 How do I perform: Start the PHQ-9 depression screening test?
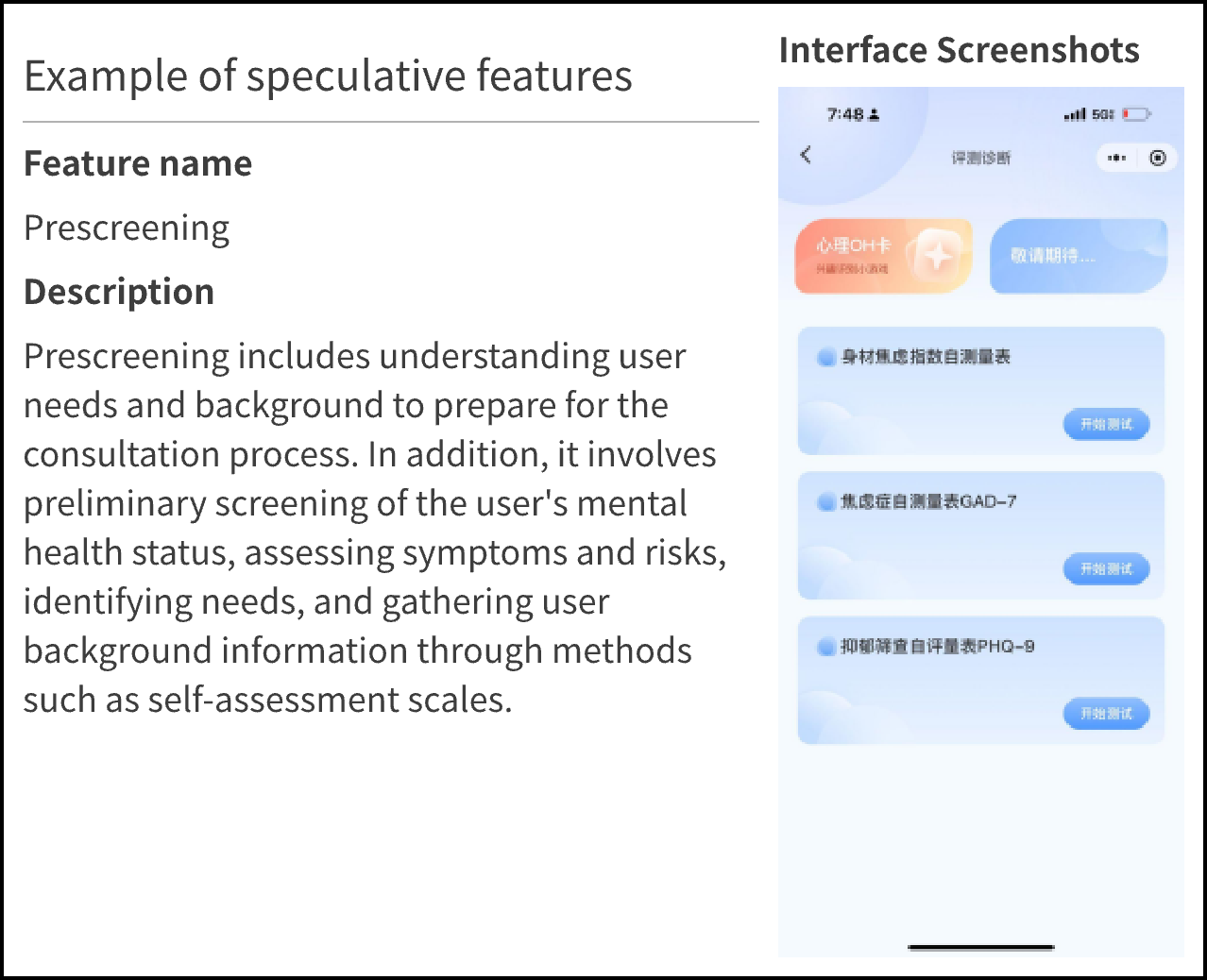coord(1106,714)
